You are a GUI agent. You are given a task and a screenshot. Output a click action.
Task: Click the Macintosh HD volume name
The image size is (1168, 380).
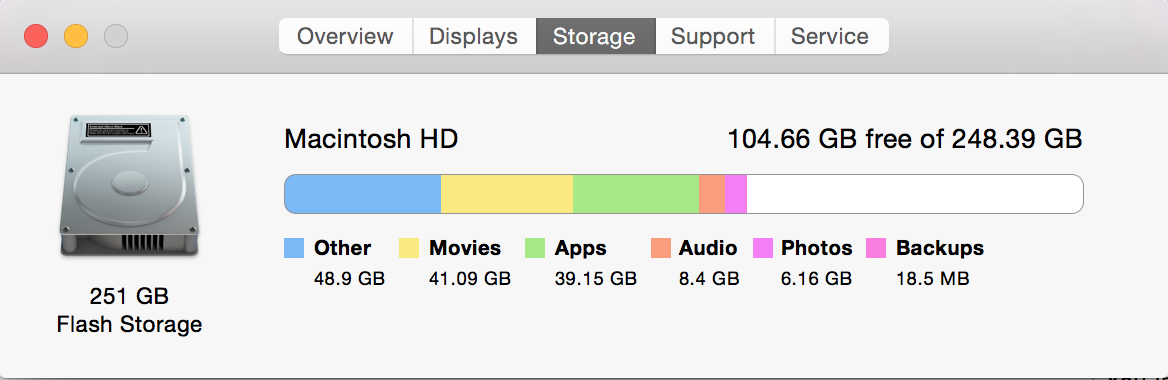click(x=371, y=139)
